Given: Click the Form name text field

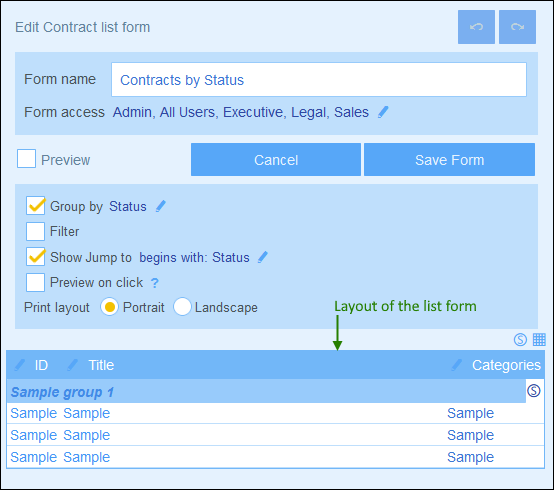Looking at the screenshot, I should tap(319, 80).
